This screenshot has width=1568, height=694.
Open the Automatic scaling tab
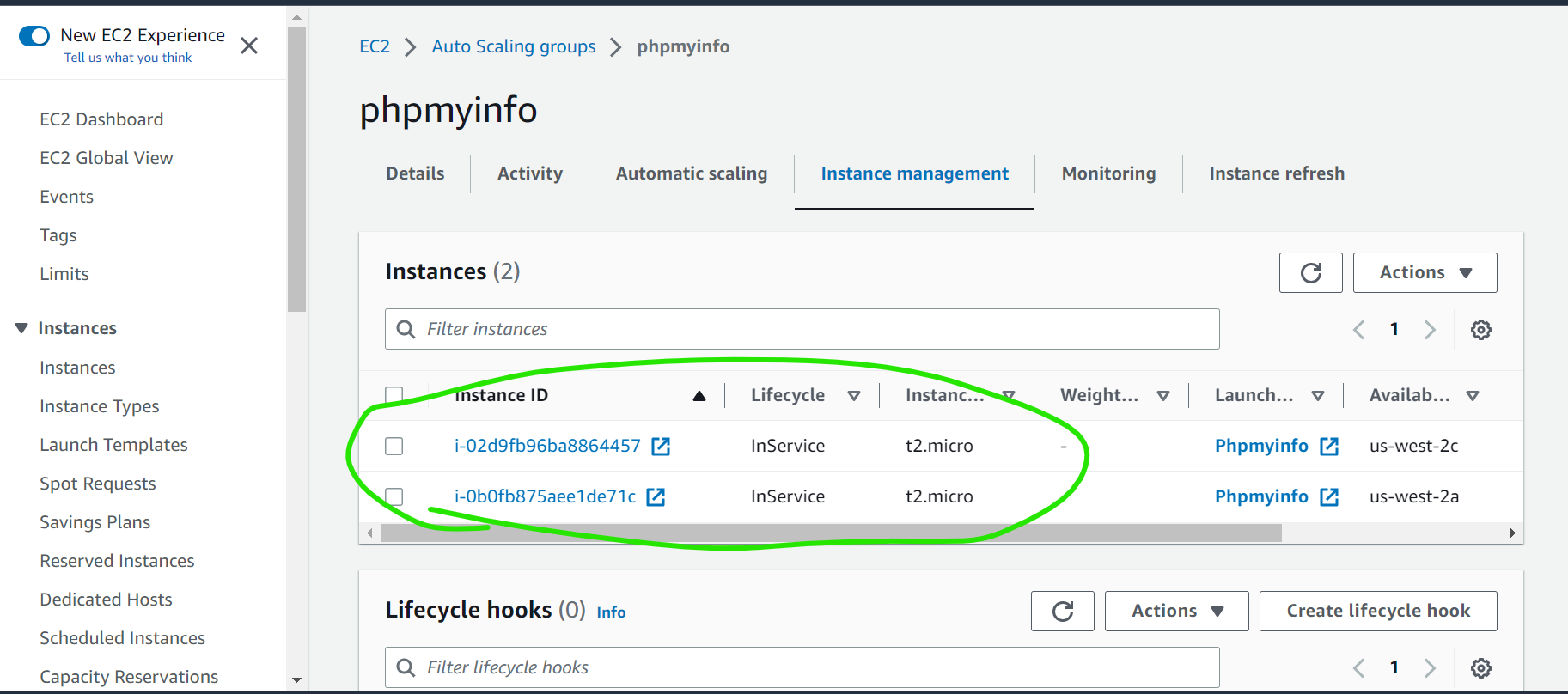coord(692,173)
